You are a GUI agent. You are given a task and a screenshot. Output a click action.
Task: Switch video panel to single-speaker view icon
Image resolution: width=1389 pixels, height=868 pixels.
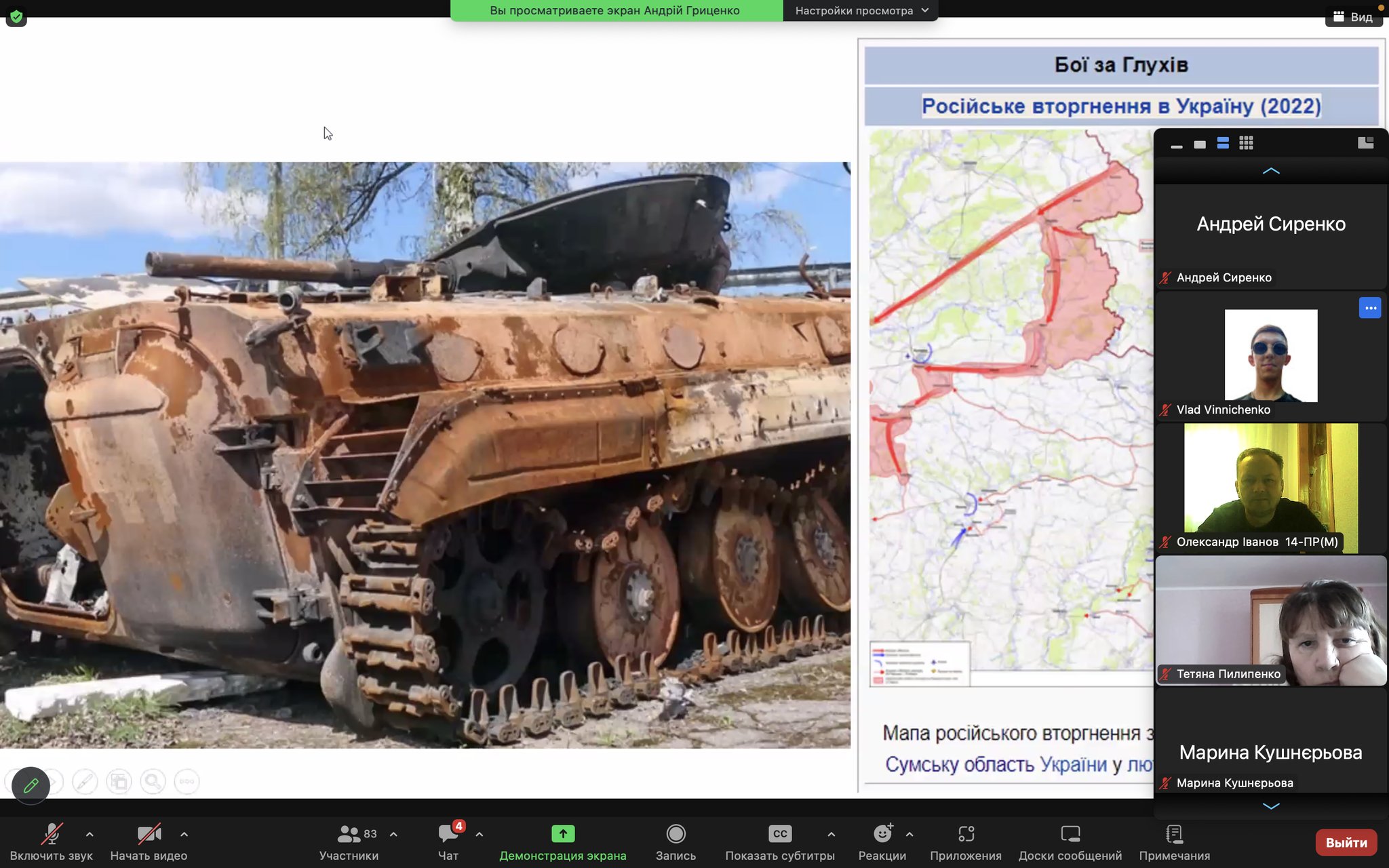click(1200, 144)
